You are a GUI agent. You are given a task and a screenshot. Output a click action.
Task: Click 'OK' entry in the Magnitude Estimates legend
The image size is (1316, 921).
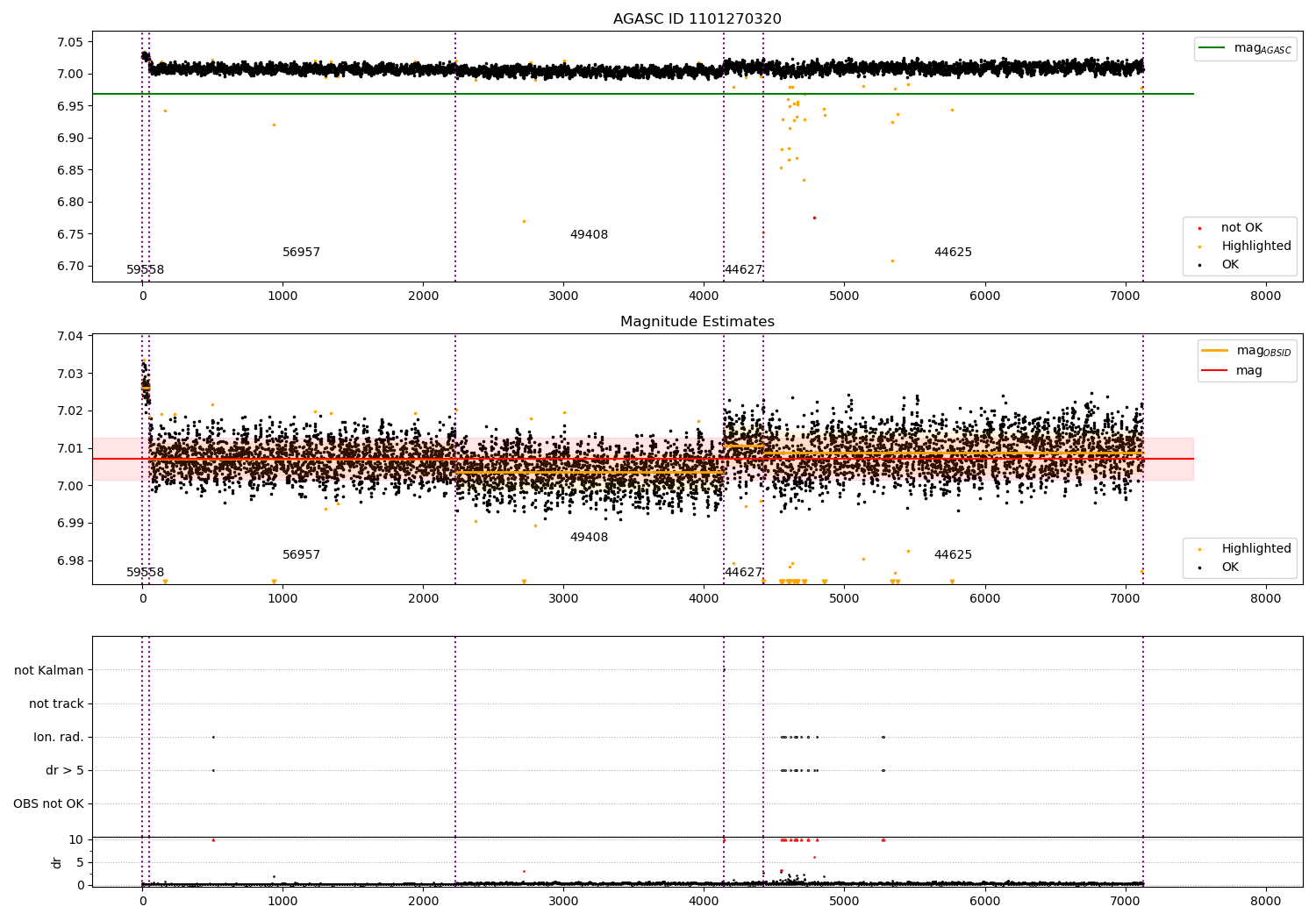click(1230, 568)
